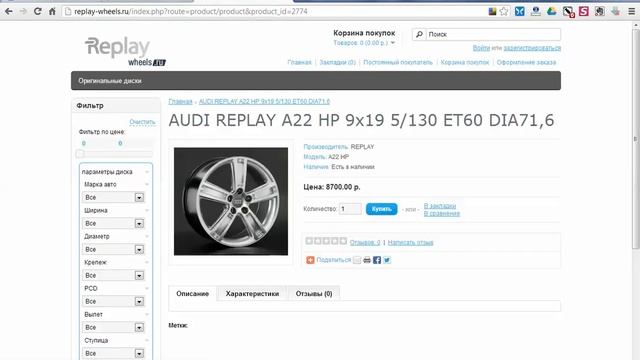Open the Ширина dropdown
The height and width of the screenshot is (360, 640).
[113, 224]
